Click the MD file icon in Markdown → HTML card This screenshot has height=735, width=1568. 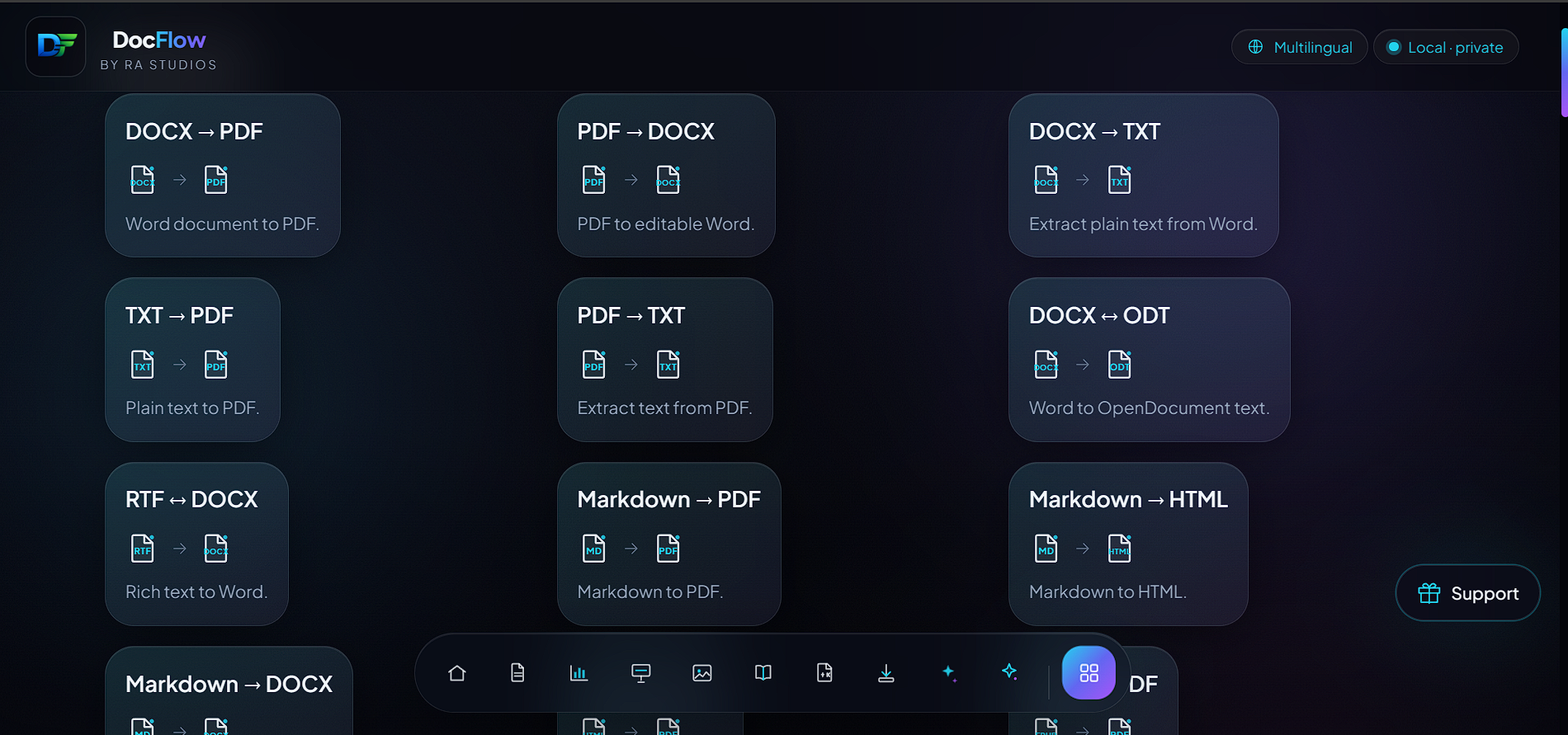[x=1046, y=549]
